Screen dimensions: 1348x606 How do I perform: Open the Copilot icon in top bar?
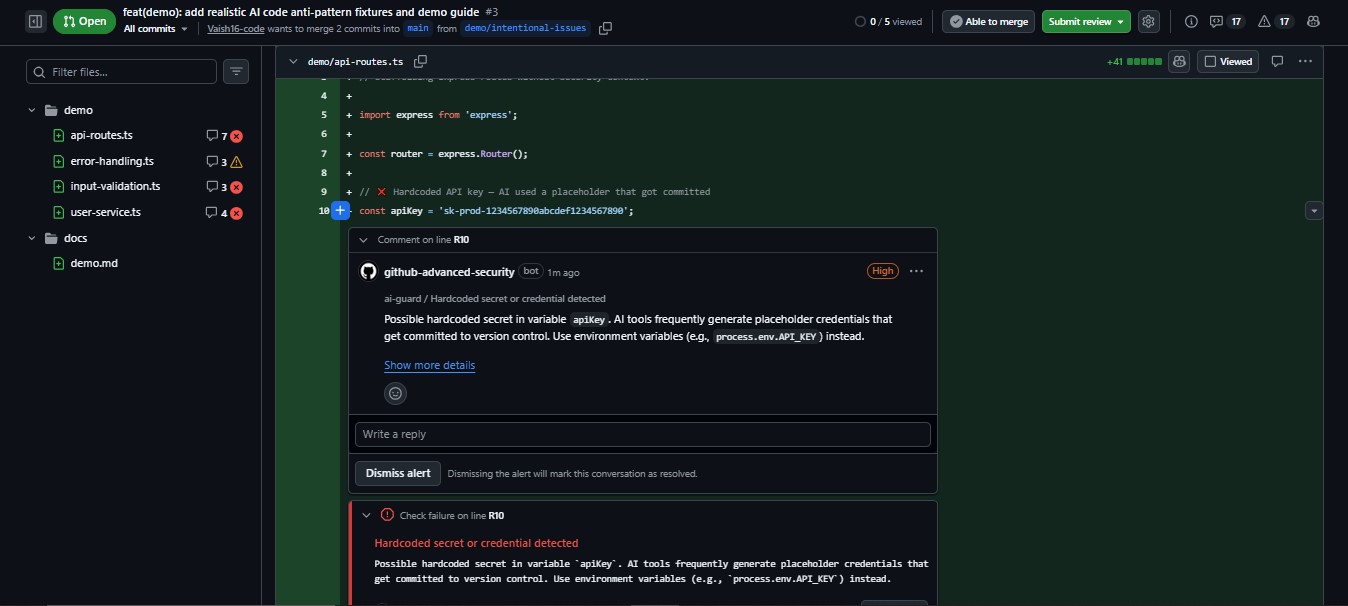pos(1312,21)
